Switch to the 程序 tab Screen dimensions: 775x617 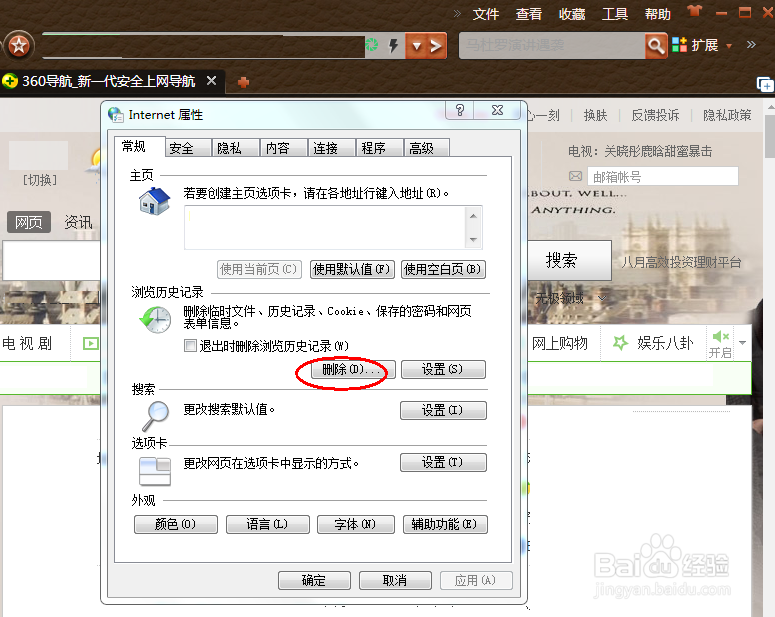[379, 148]
